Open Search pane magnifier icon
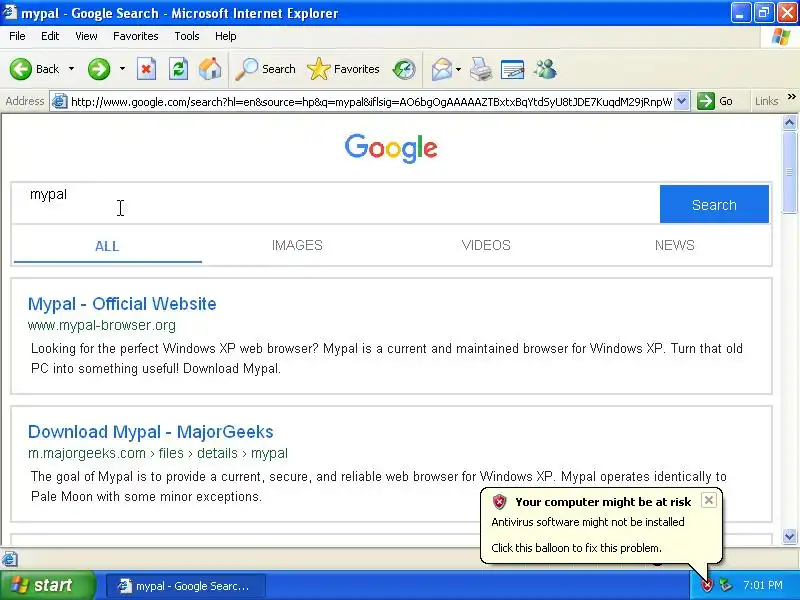Viewport: 800px width, 600px height. (x=247, y=69)
